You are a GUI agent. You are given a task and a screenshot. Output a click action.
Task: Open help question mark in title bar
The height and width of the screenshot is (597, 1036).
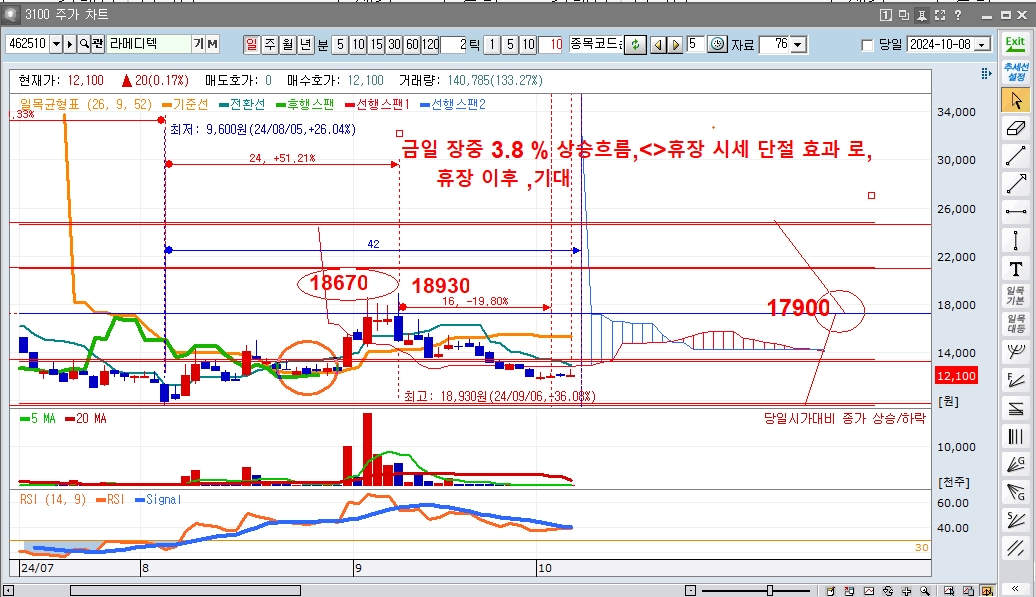[957, 15]
